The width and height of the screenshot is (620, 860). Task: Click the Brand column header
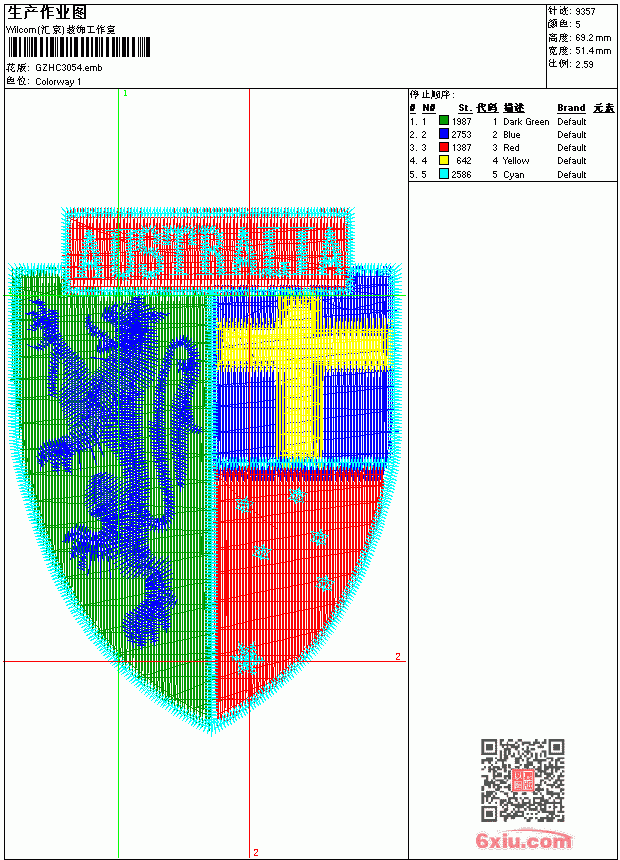coord(571,108)
